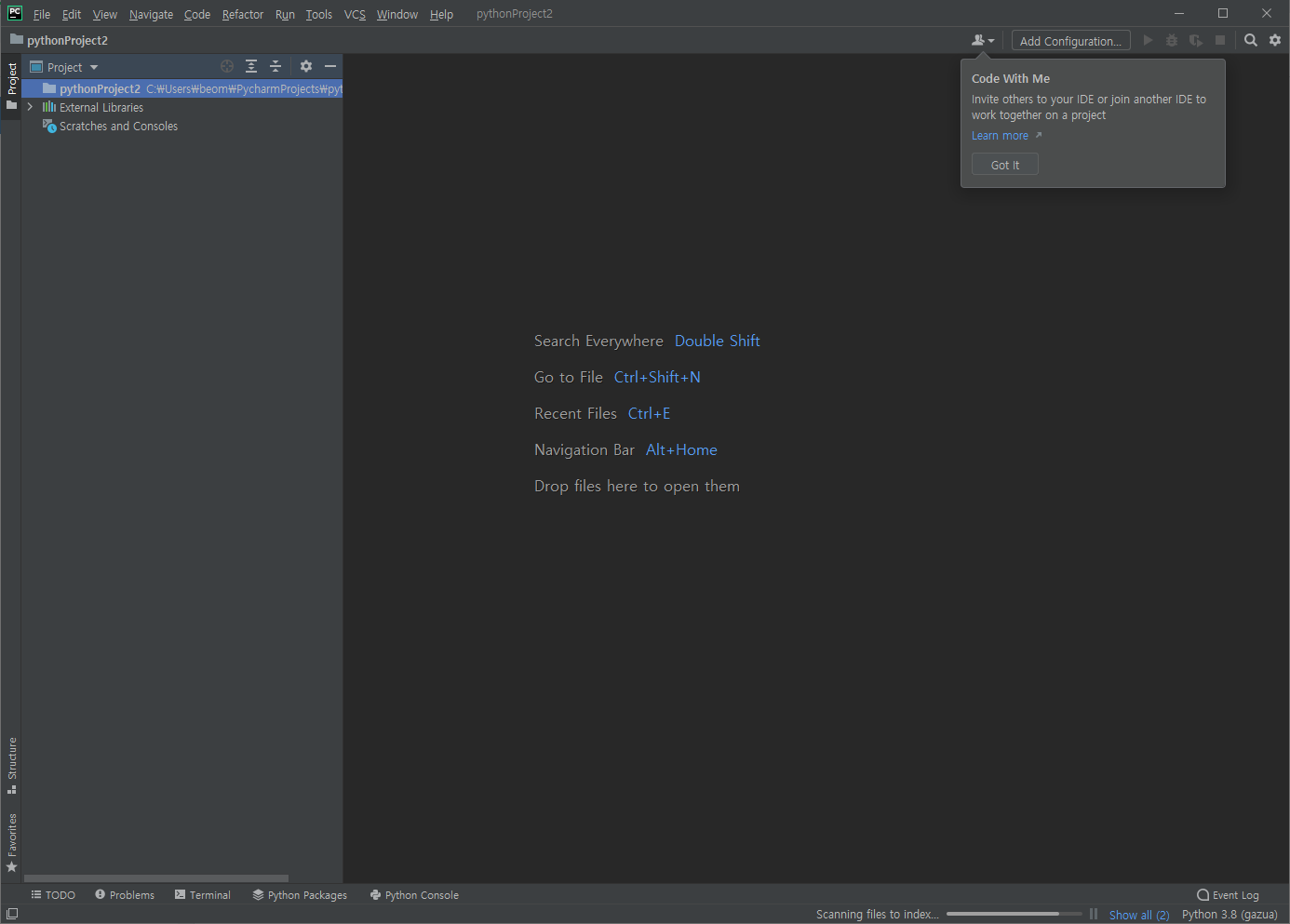Screen dimensions: 1290x924
Task: Open the Code menu
Action: pyautogui.click(x=197, y=14)
